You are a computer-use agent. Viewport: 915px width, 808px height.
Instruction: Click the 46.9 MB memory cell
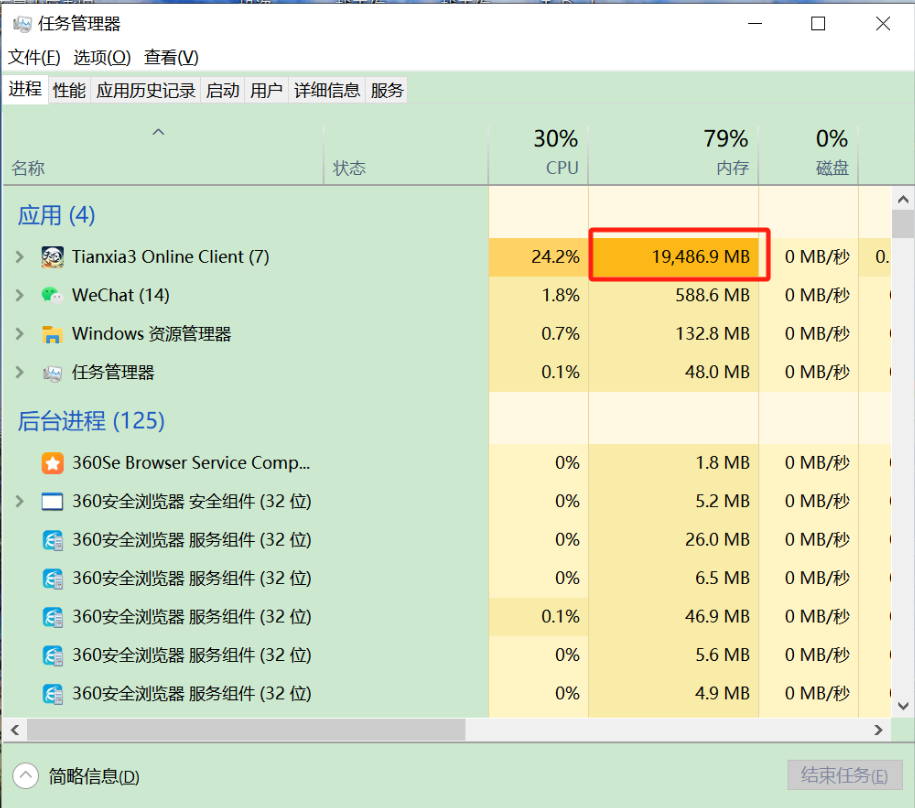673,617
